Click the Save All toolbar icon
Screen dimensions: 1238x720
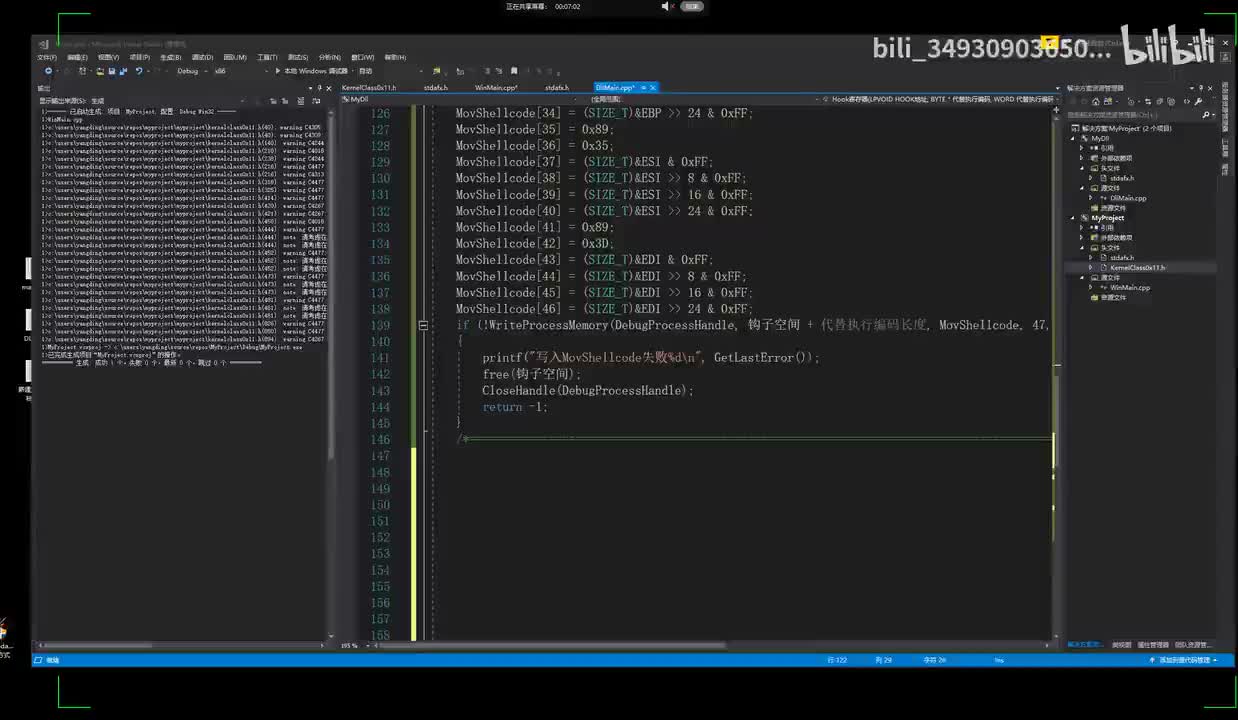tap(124, 71)
